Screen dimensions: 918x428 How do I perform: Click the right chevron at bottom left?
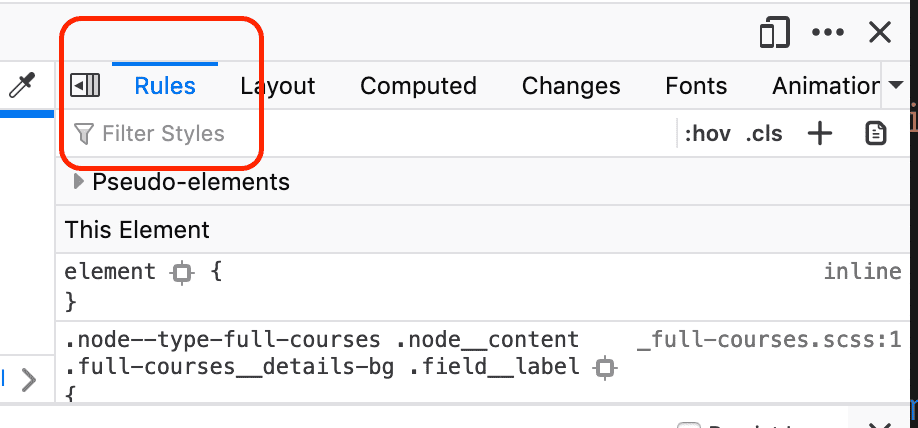(29, 380)
